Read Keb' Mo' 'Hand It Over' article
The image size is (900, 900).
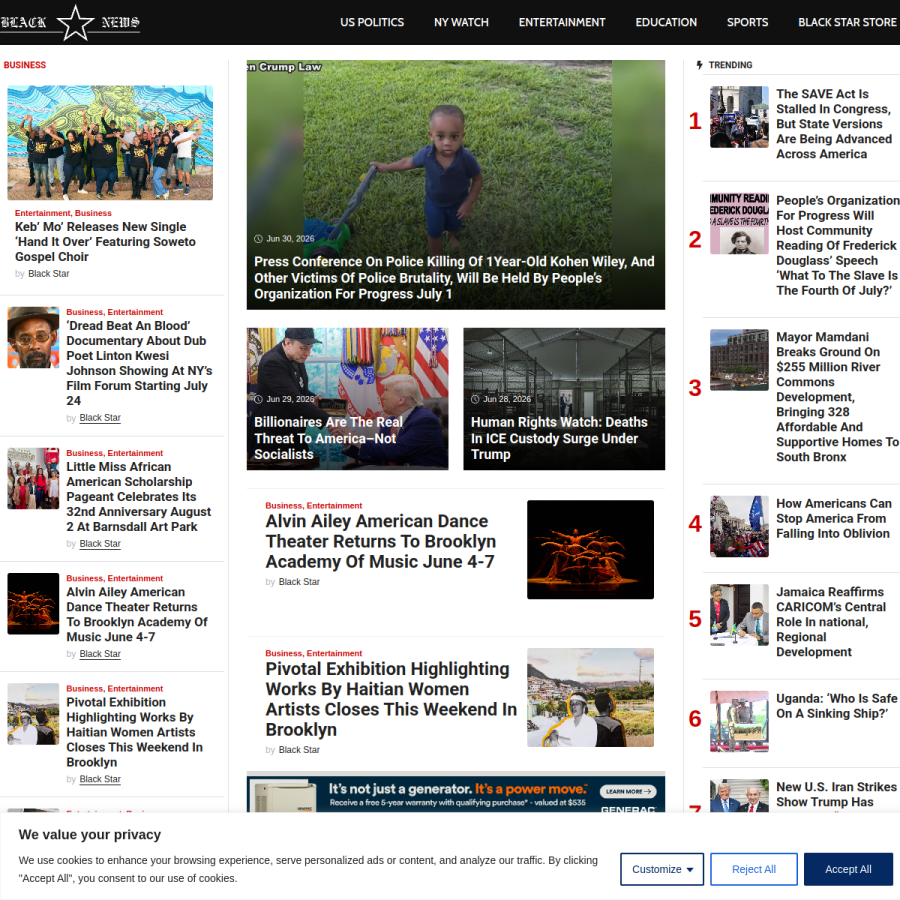click(105, 242)
